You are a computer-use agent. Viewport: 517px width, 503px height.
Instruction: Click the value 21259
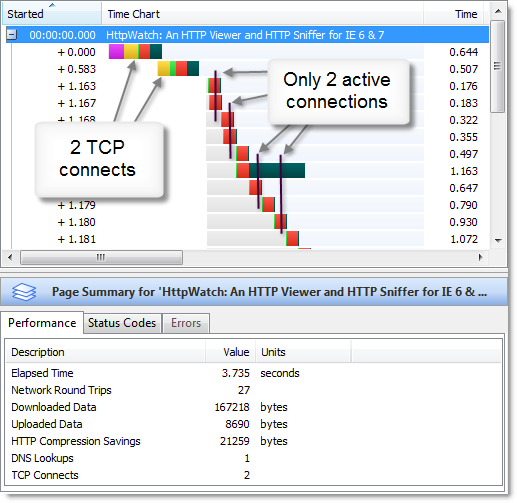coord(234,441)
